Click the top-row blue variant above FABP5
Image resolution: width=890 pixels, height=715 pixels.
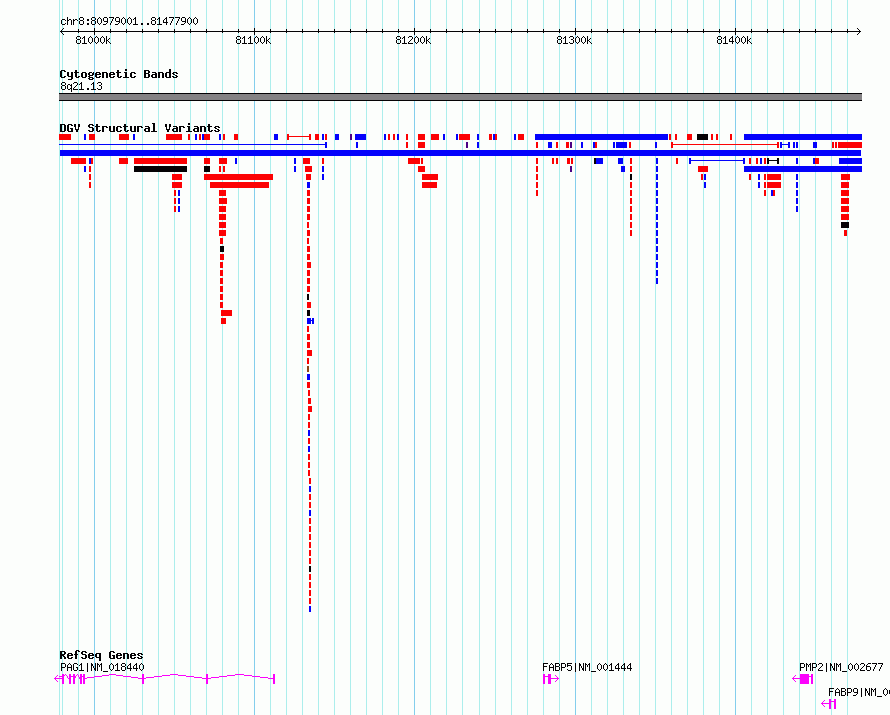(601, 137)
